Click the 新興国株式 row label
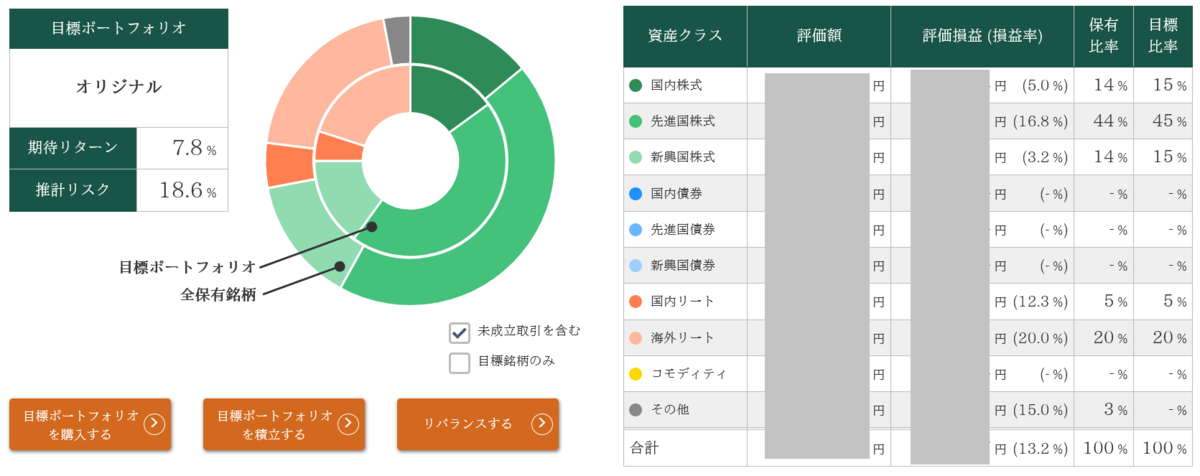Screen dimensions: 1200x476 [682, 157]
